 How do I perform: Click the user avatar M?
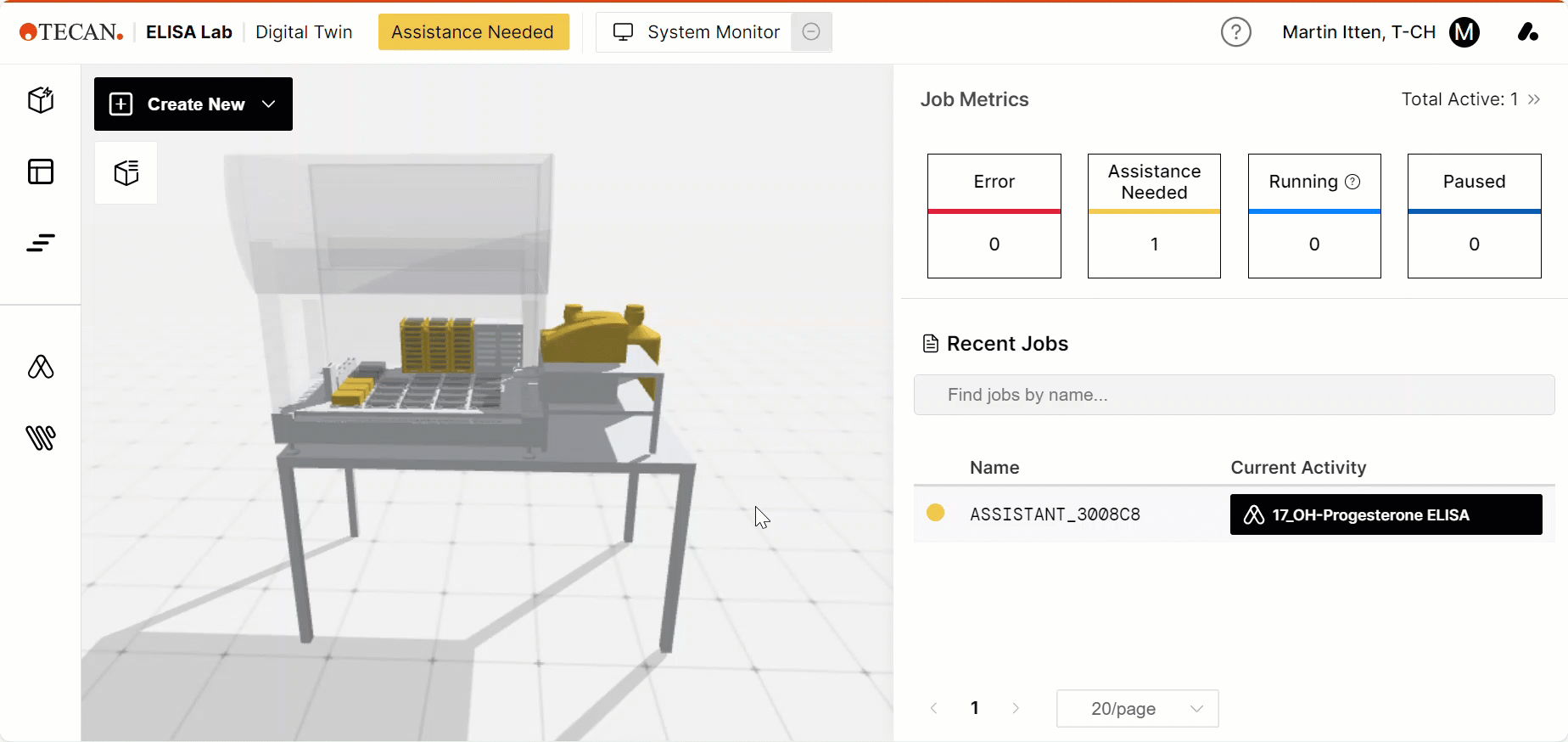[1464, 32]
